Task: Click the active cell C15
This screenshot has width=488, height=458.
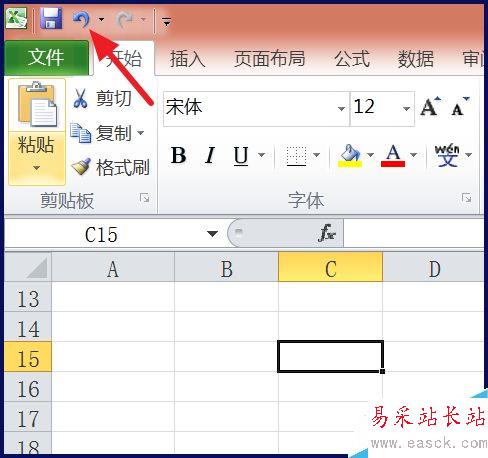Action: 330,356
